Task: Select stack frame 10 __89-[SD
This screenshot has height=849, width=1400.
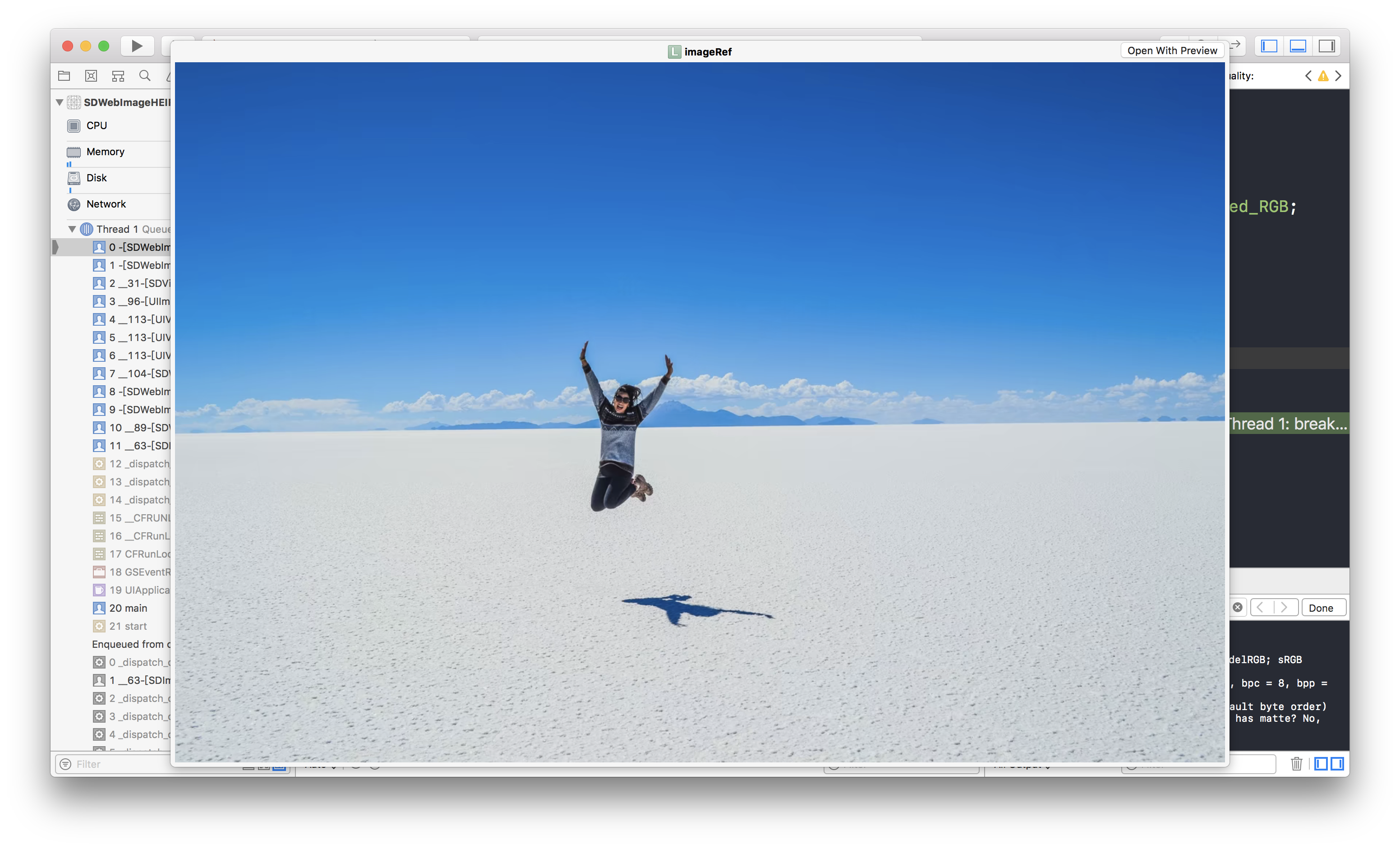Action: [111, 427]
